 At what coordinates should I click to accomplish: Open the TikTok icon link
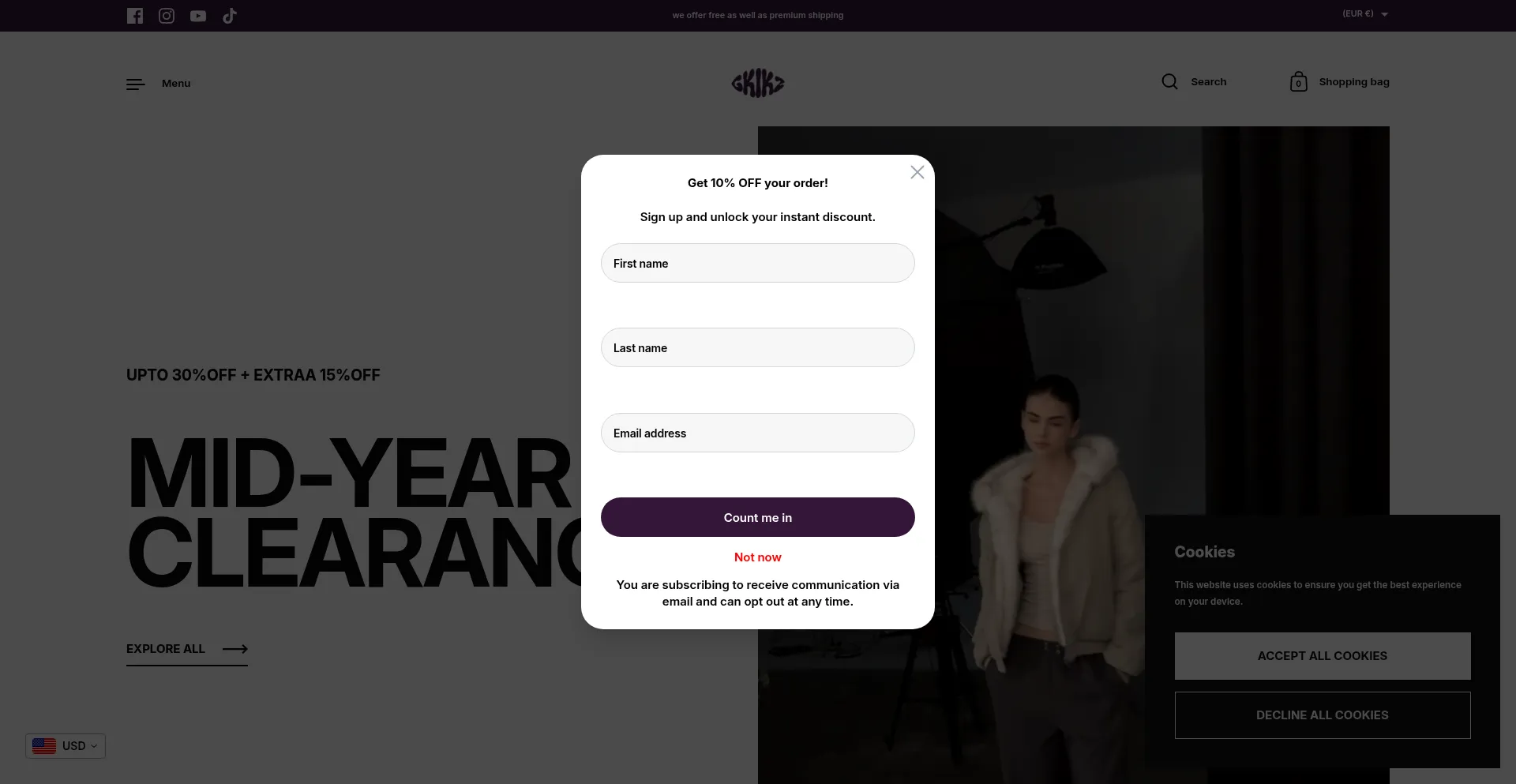[230, 16]
